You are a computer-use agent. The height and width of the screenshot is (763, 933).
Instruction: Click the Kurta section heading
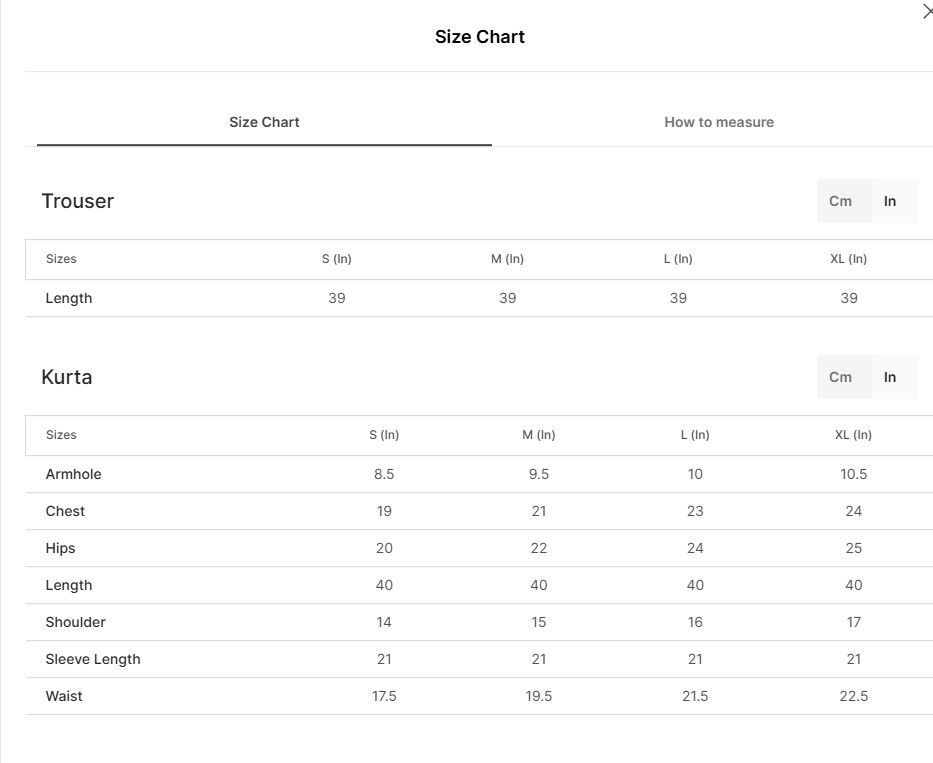67,377
